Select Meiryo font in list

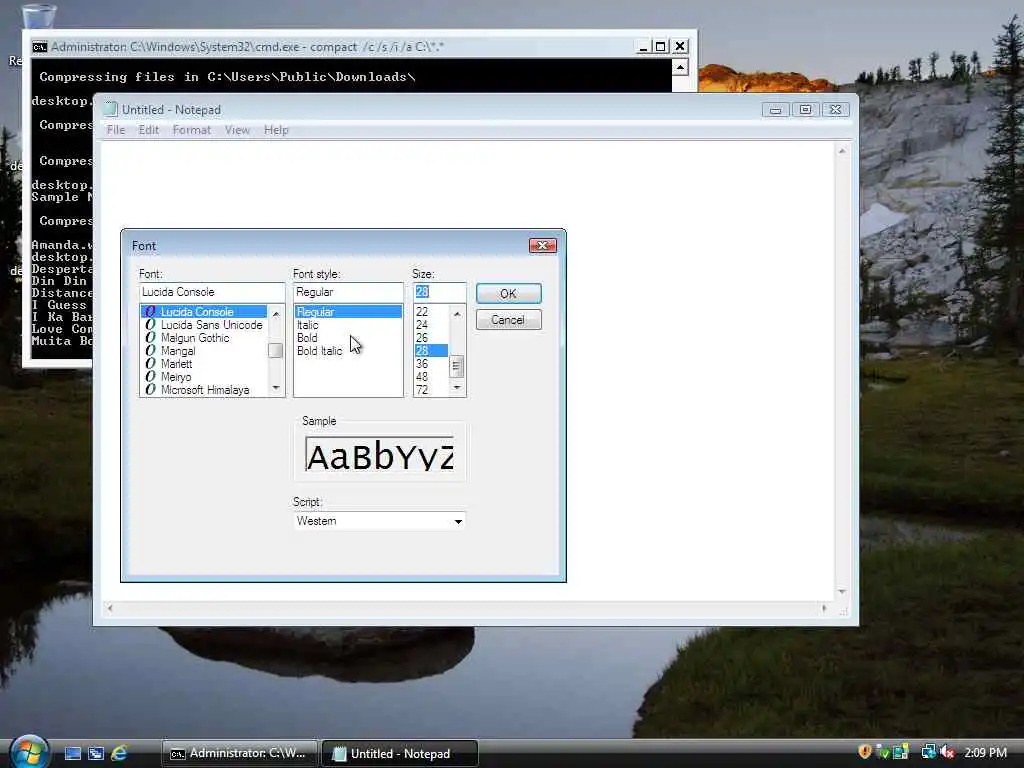pyautogui.click(x=204, y=377)
